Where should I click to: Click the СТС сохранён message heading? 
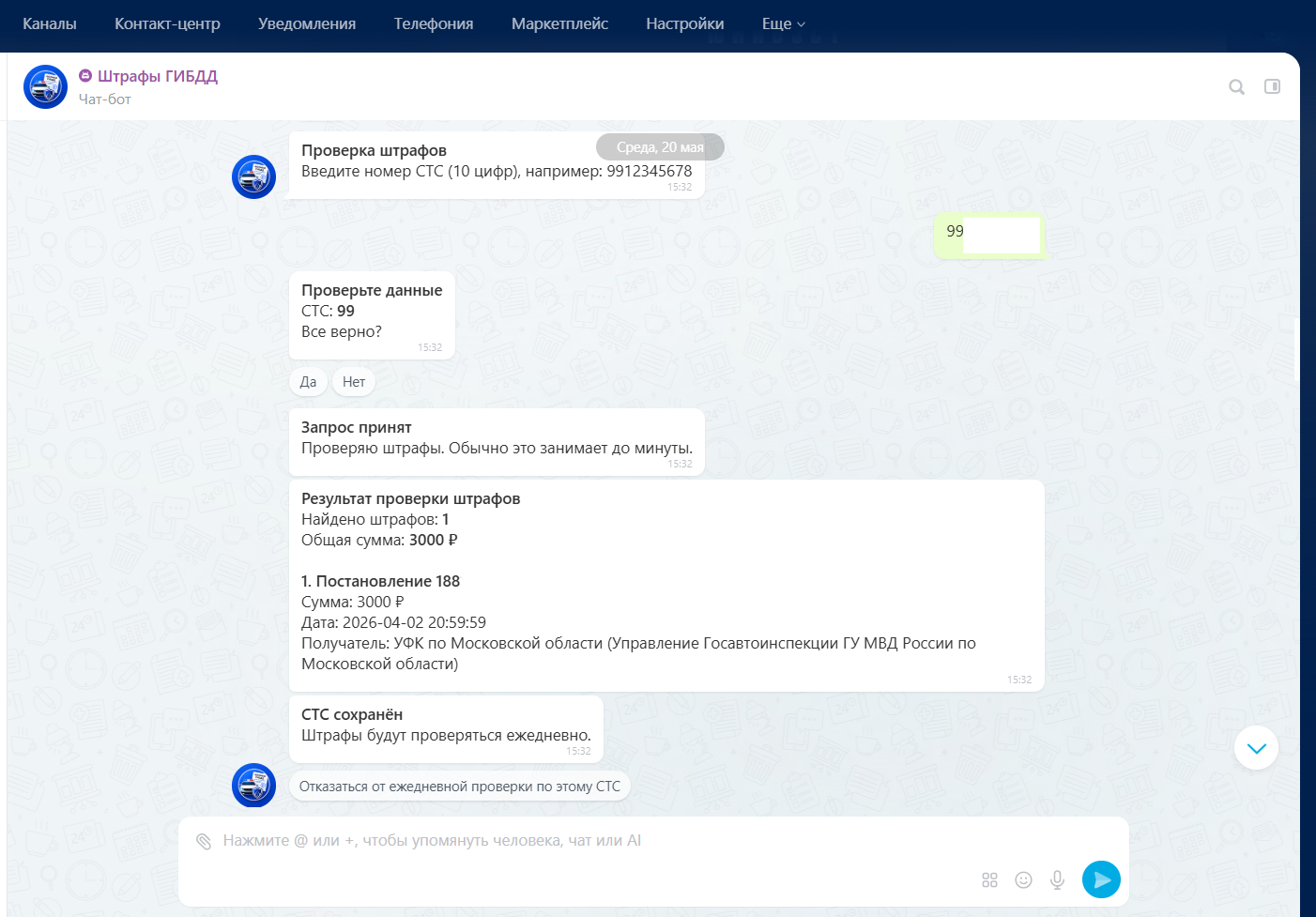pyautogui.click(x=352, y=714)
